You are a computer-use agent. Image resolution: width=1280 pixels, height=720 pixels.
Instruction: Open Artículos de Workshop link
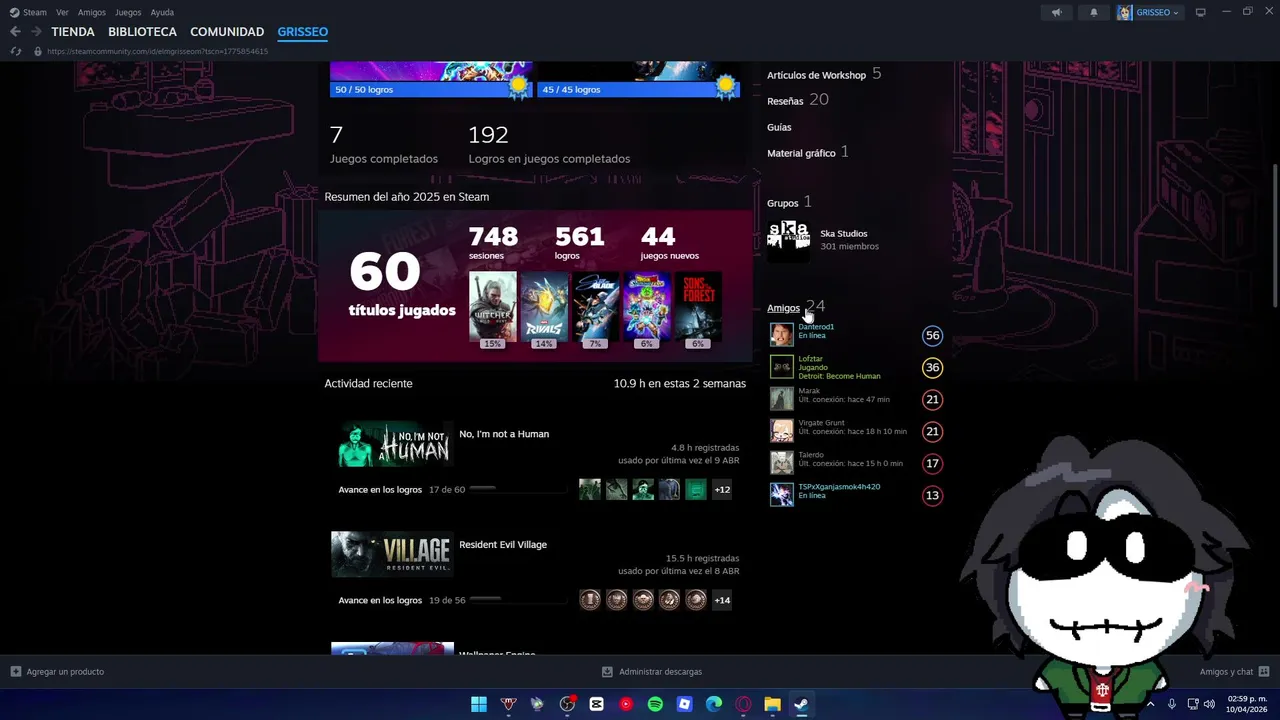(x=816, y=75)
